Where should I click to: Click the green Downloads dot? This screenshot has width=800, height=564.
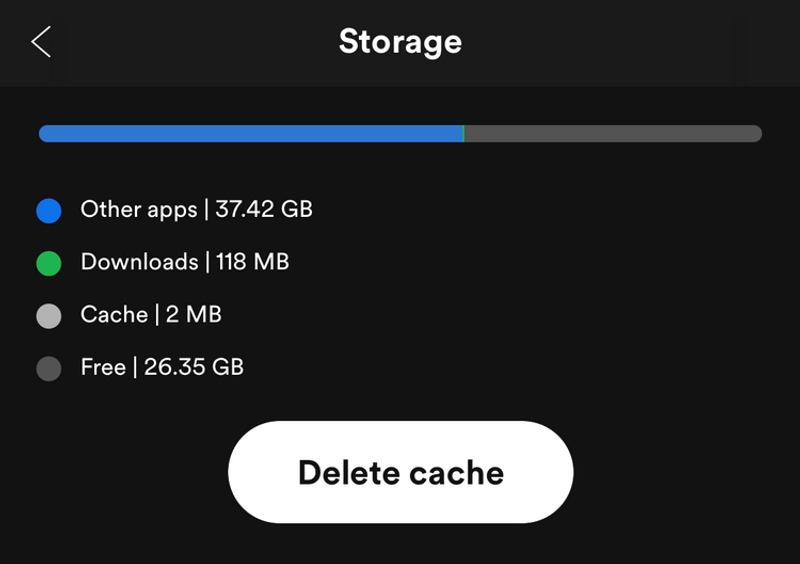[x=49, y=264]
